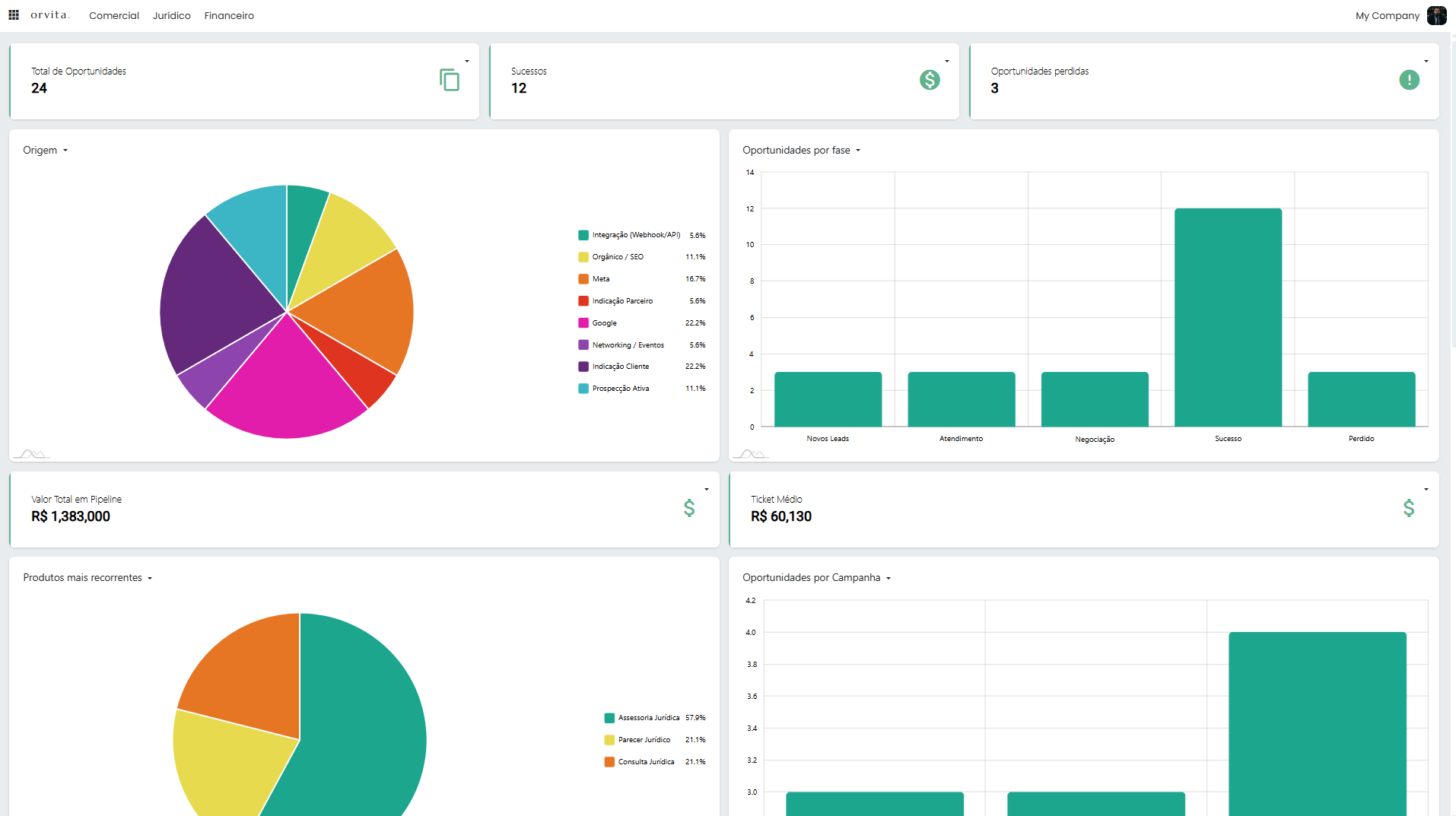Open Total de Oportunidades card options arrow
The width and height of the screenshot is (1456, 816).
[467, 62]
